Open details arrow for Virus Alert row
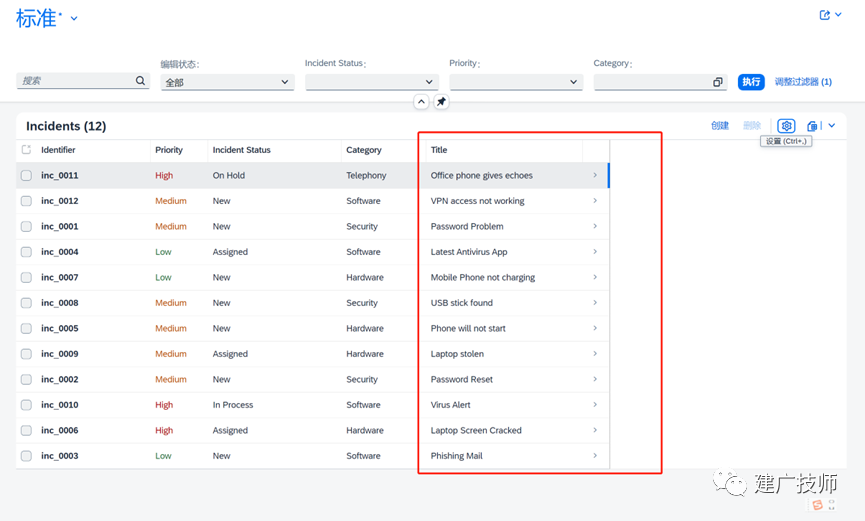865x521 pixels. [x=595, y=405]
